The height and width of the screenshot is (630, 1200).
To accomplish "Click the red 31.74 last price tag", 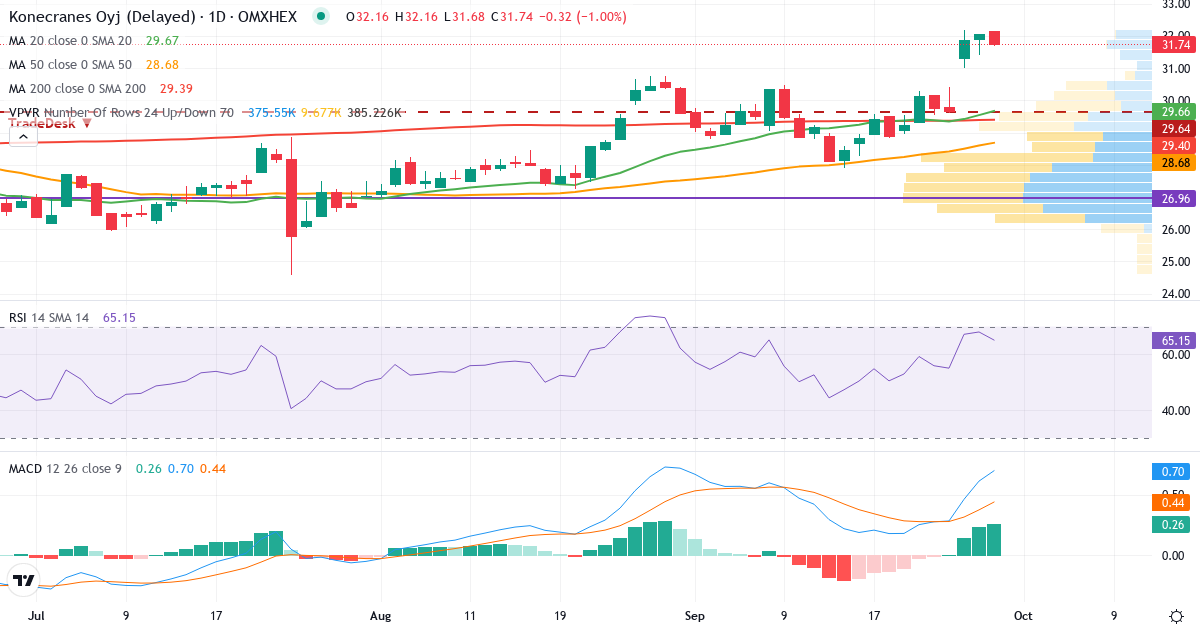I will (x=1173, y=44).
